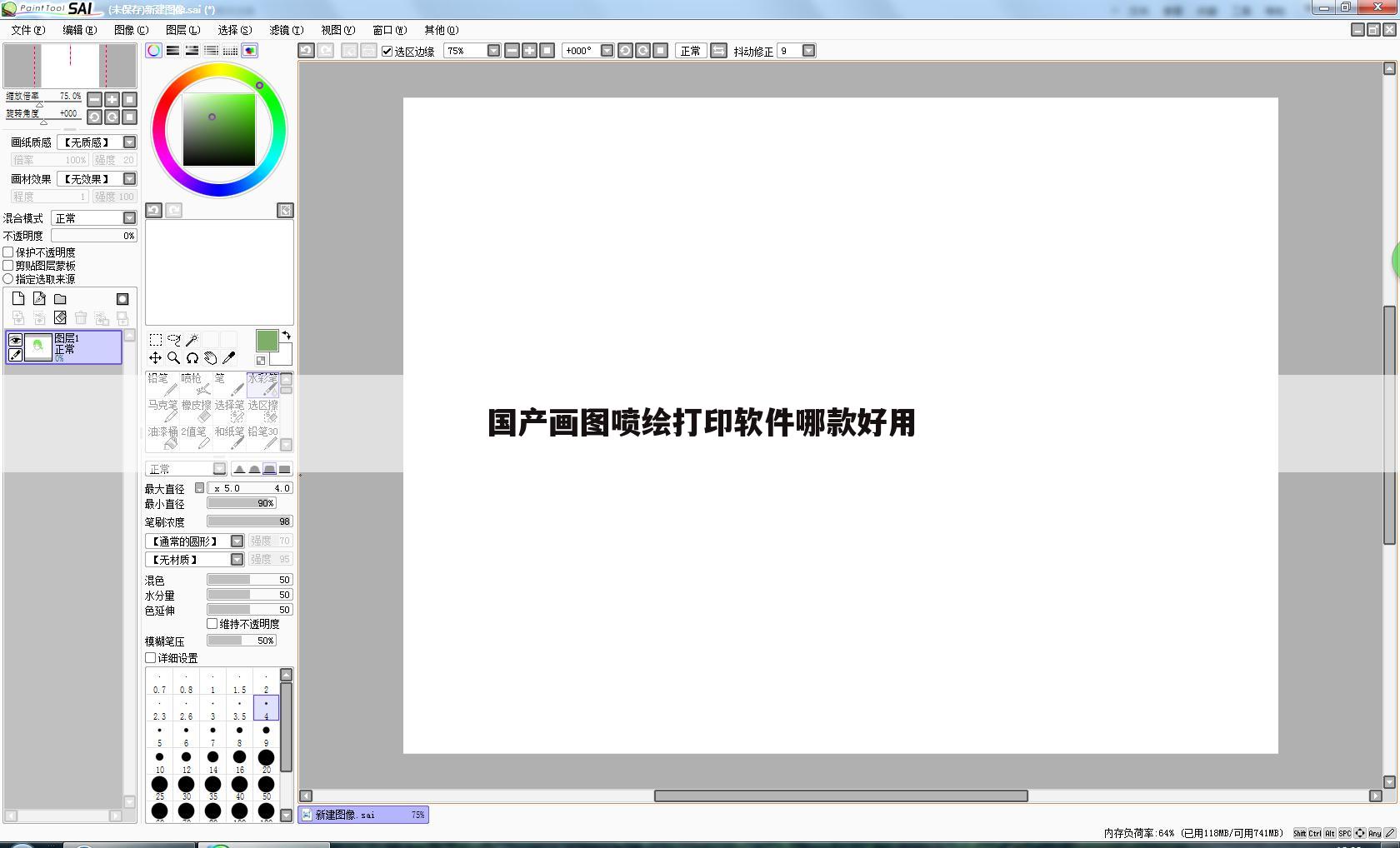Switch to the 新建图像.sai document tab
This screenshot has width=1400, height=848.
(363, 815)
